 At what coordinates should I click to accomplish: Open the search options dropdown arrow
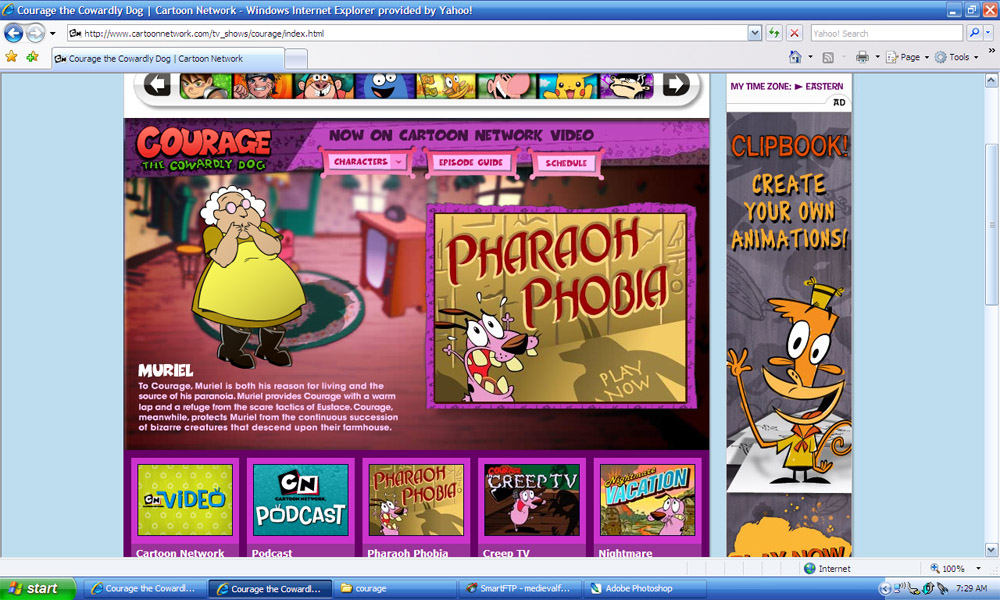pyautogui.click(x=988, y=33)
